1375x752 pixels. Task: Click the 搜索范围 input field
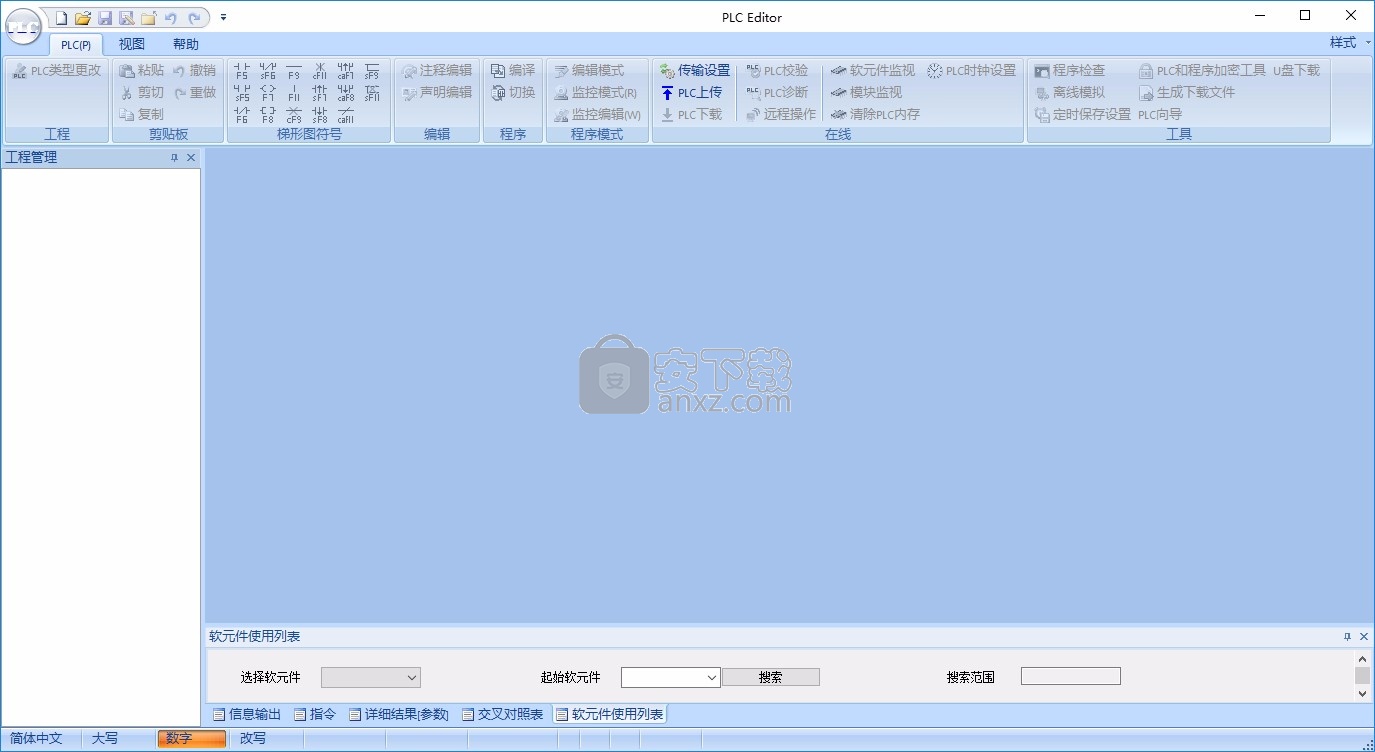1071,677
